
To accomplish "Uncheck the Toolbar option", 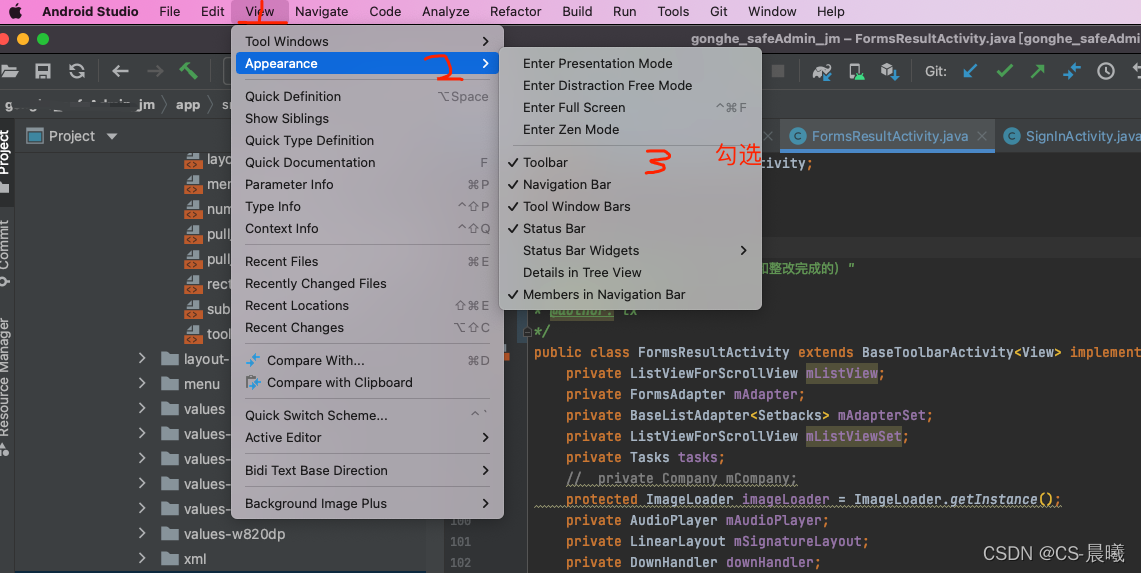I will [629, 162].
